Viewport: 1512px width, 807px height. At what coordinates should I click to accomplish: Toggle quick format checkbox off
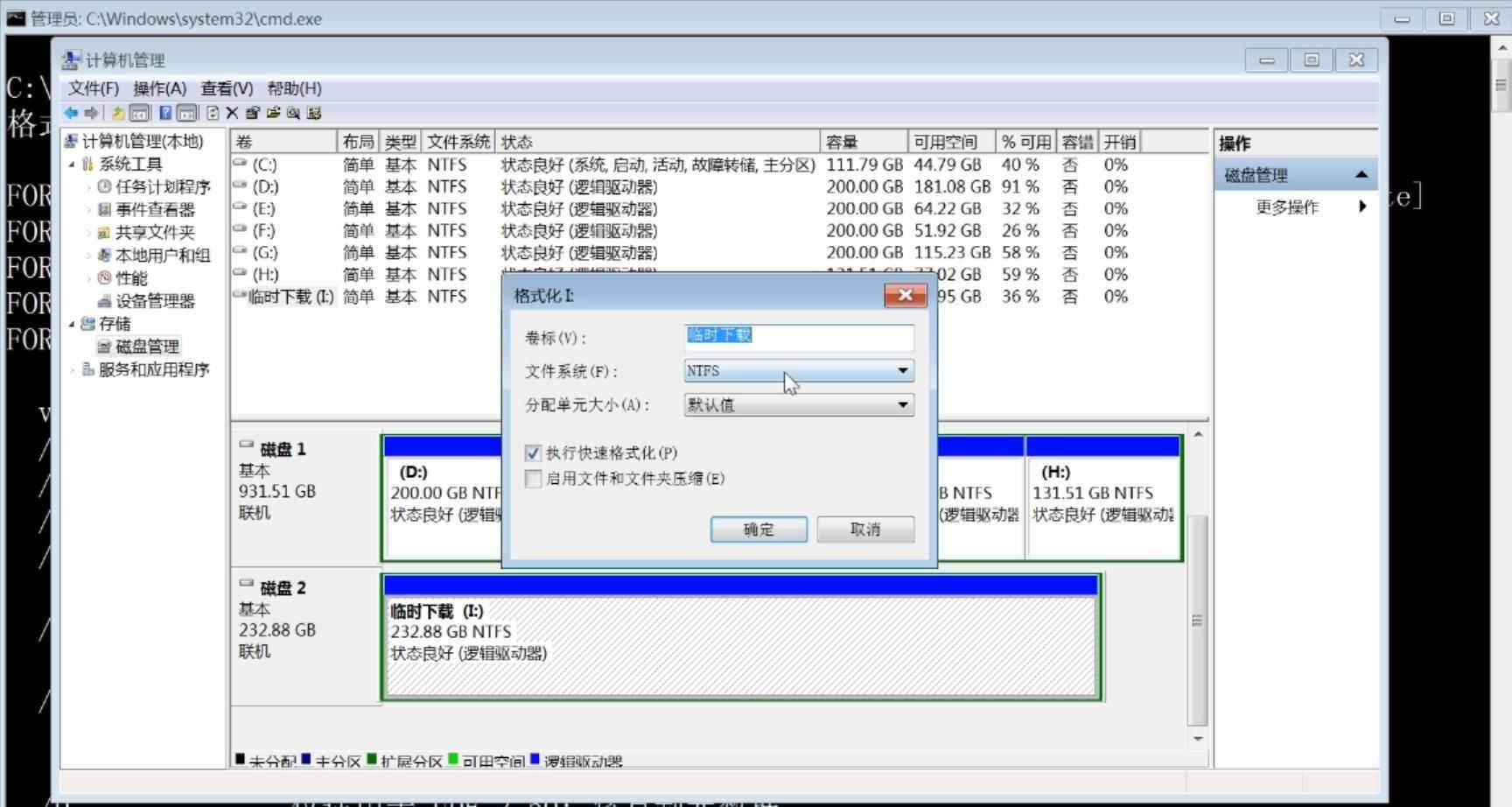coord(534,453)
